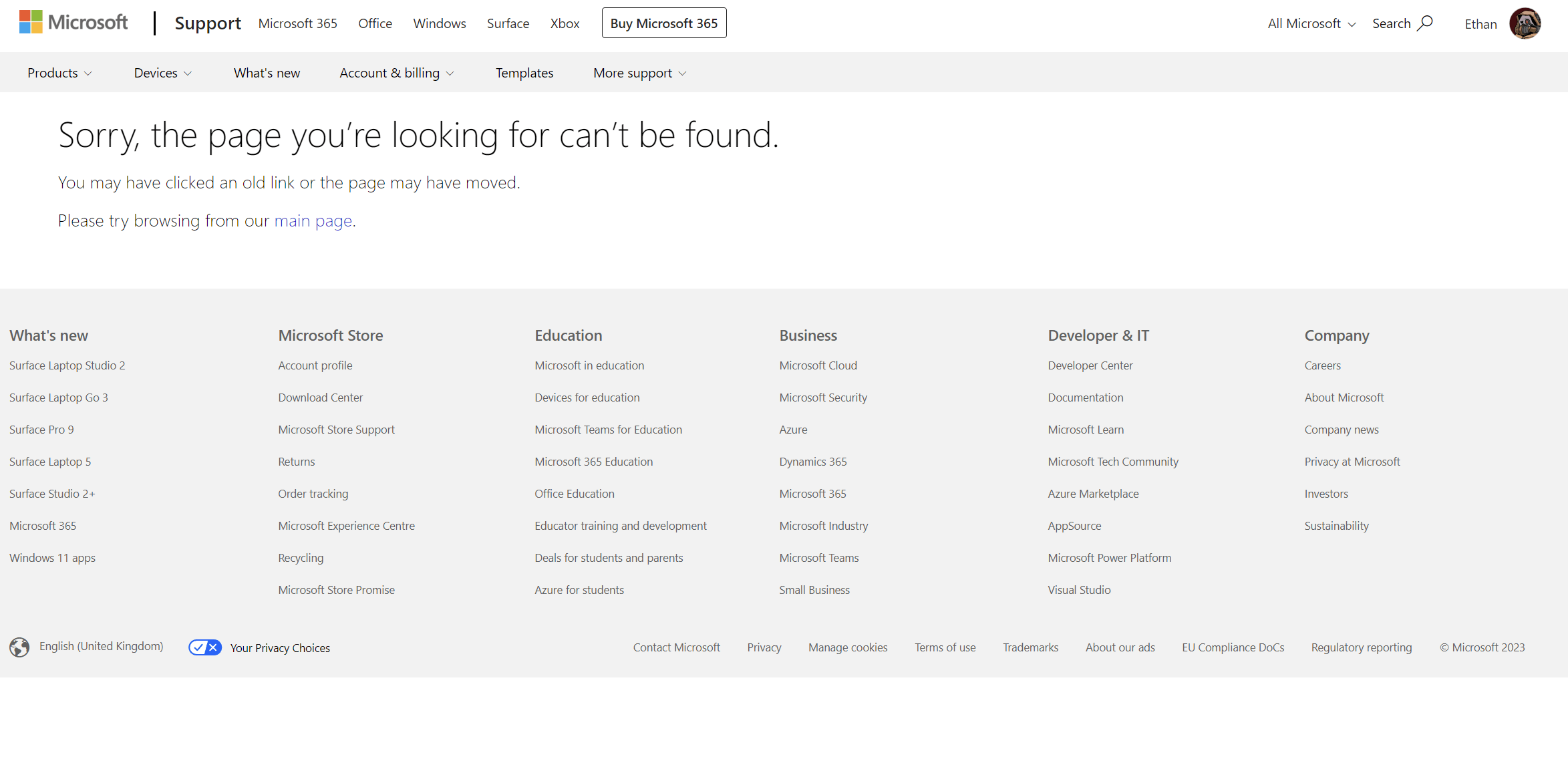Click the Buy Microsoft 365 button

click(x=664, y=23)
